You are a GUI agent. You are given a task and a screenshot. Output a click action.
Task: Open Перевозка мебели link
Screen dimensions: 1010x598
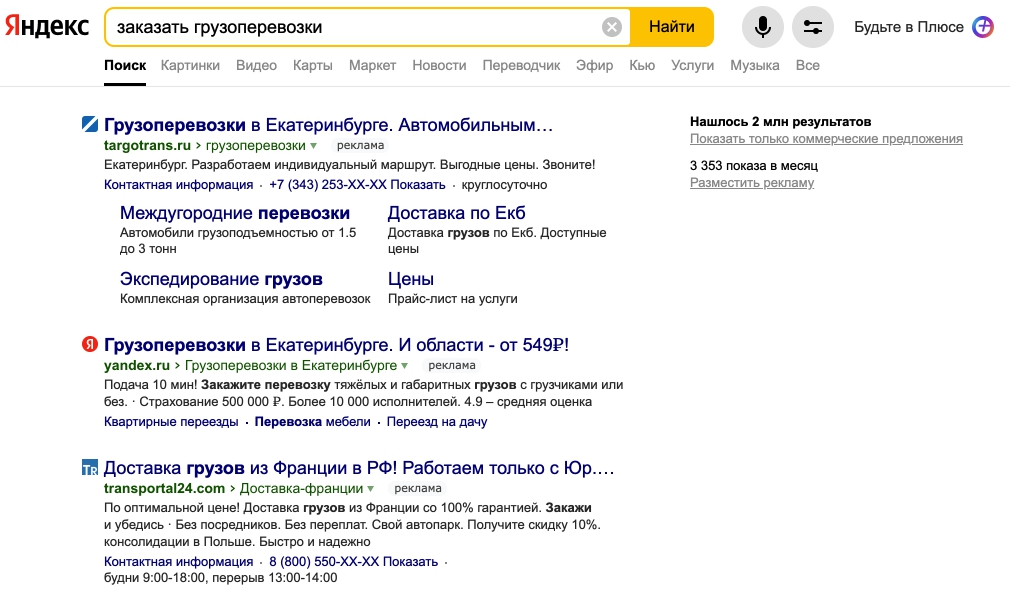tap(312, 422)
